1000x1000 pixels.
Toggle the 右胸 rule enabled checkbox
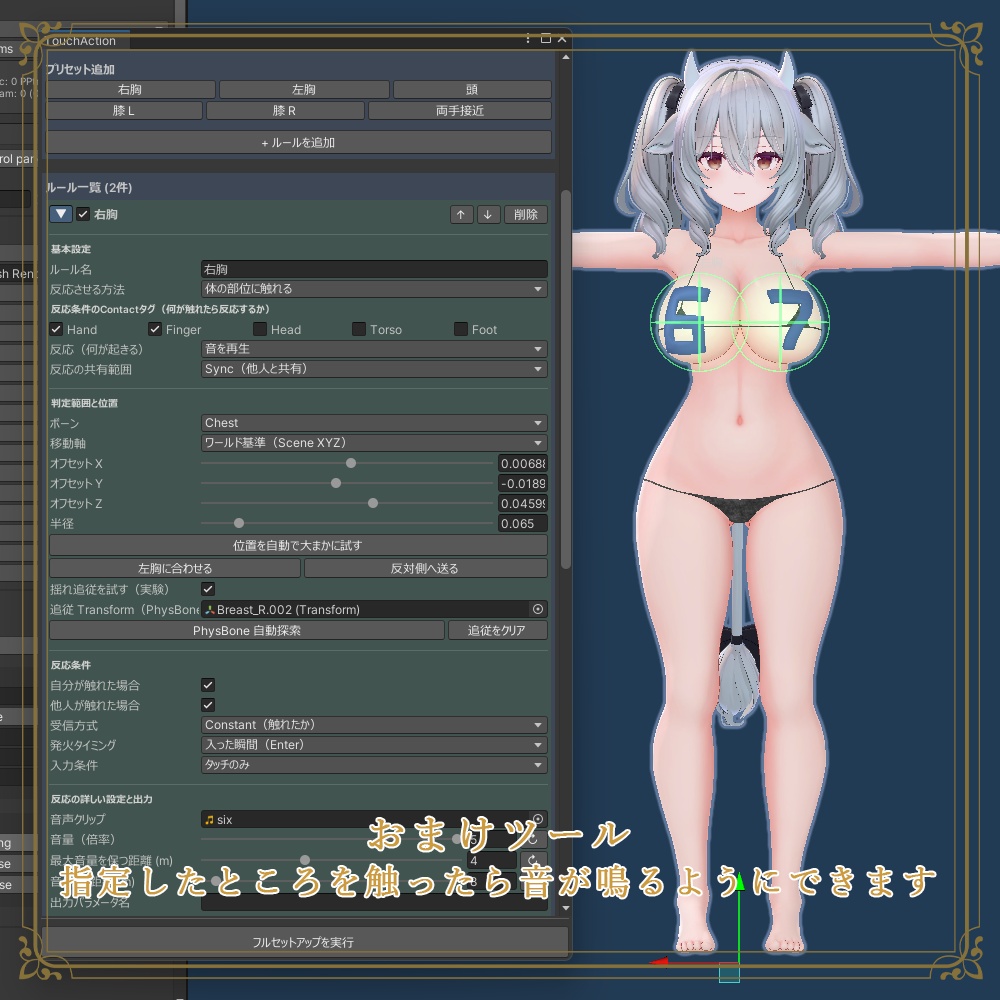[x=83, y=214]
